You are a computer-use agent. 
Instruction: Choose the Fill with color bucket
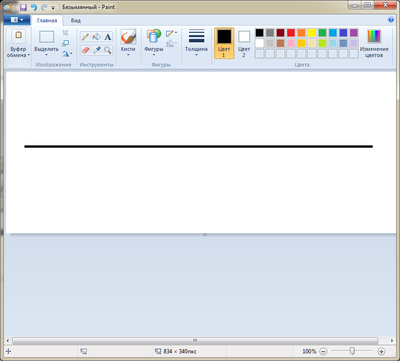(97, 37)
